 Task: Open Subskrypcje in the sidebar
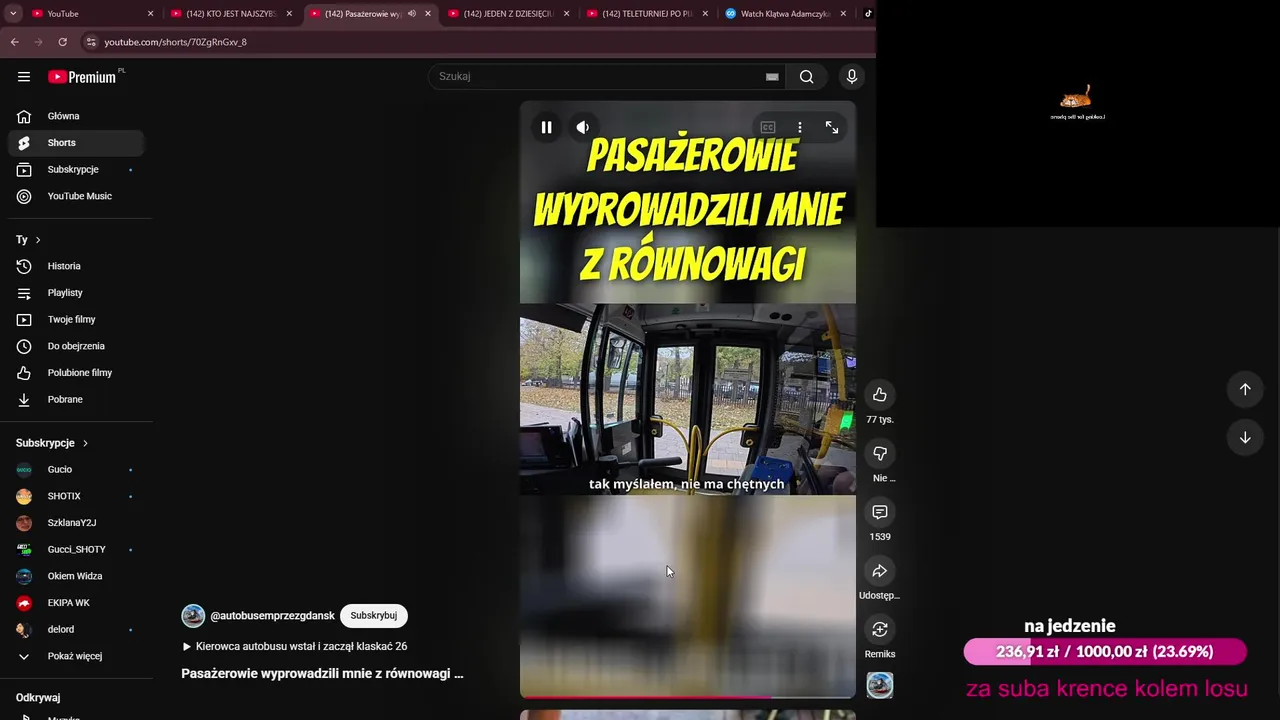pyautogui.click(x=76, y=170)
